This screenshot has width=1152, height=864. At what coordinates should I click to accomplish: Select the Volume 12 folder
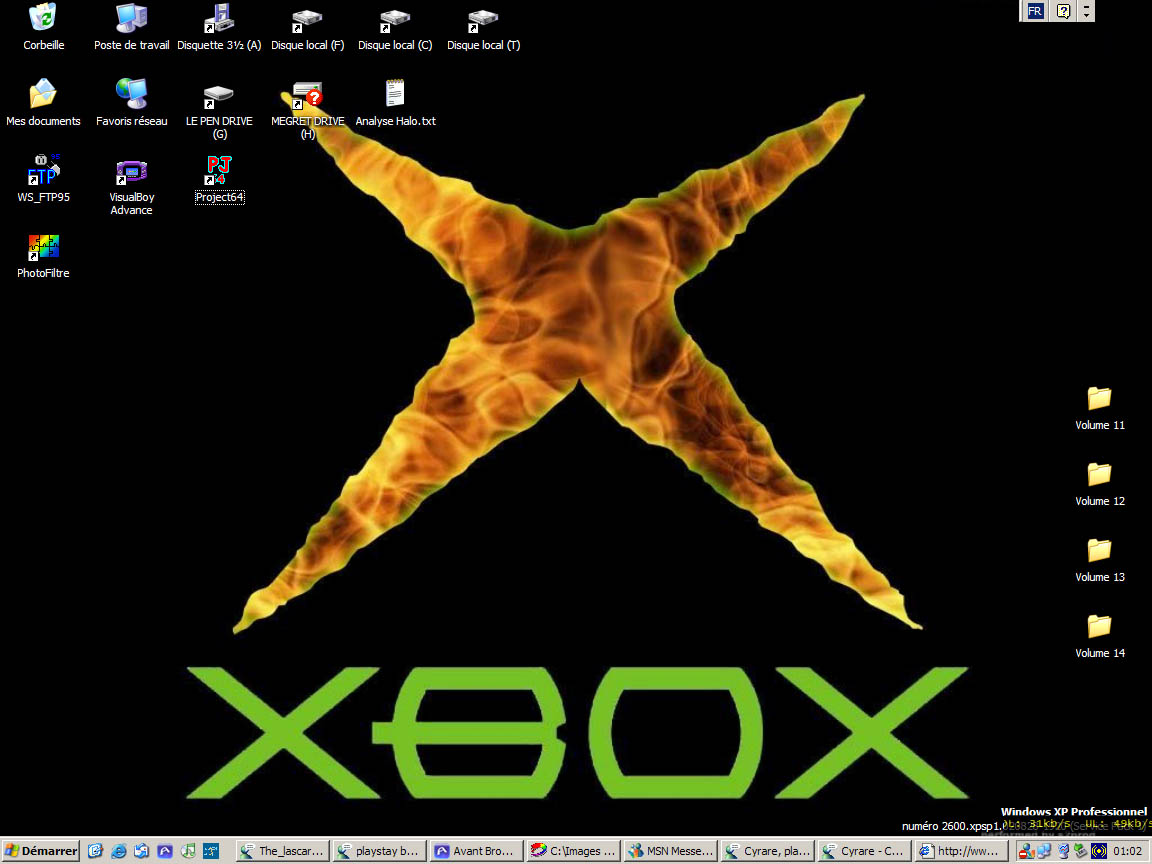pyautogui.click(x=1099, y=483)
